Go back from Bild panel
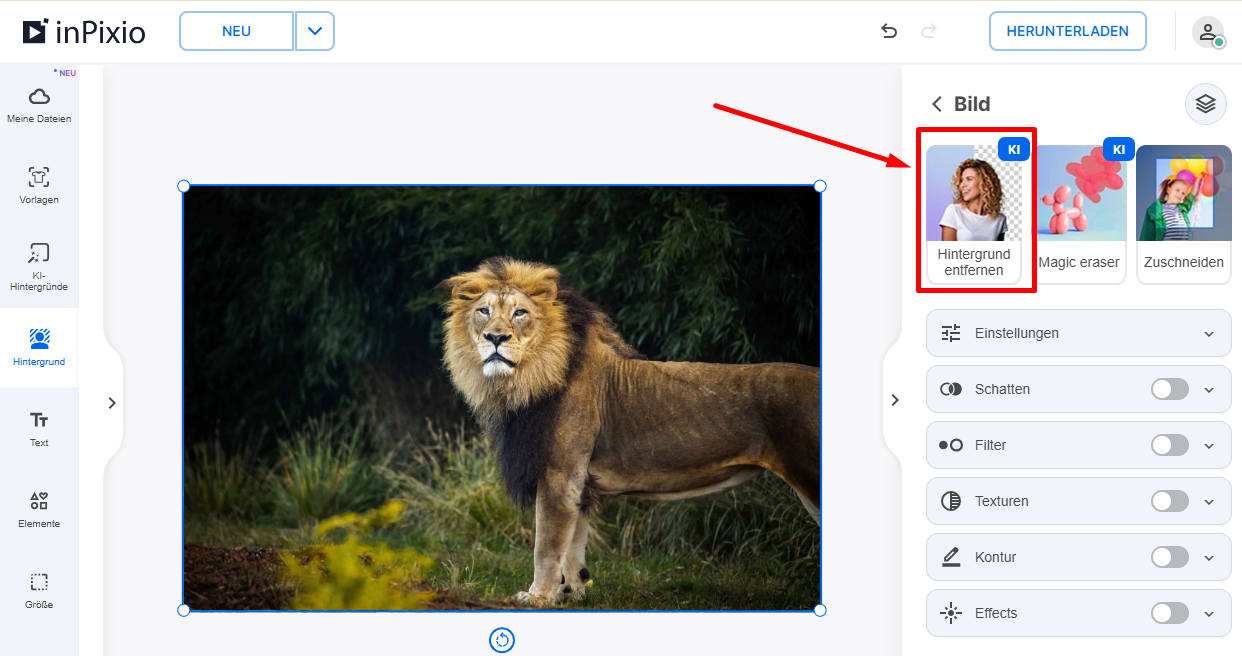This screenshot has height=656, width=1242. (x=937, y=104)
